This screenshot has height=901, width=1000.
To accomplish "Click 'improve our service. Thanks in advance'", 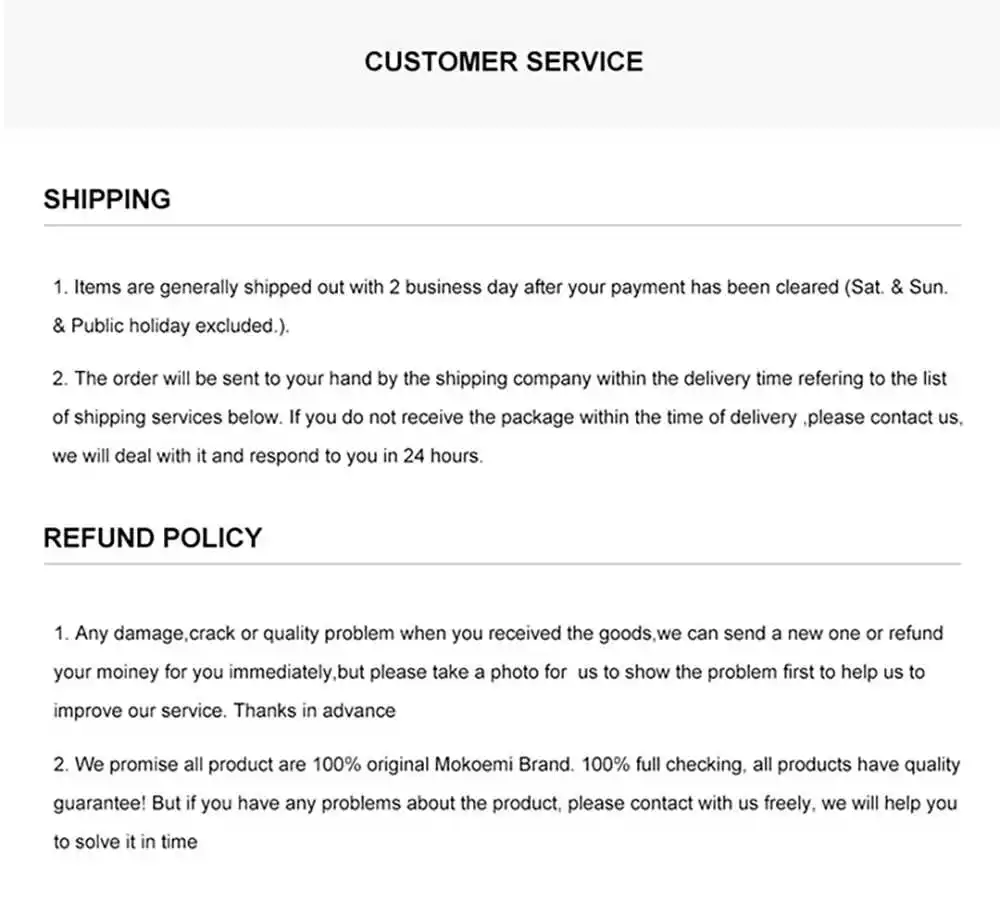I will pyautogui.click(x=224, y=711).
